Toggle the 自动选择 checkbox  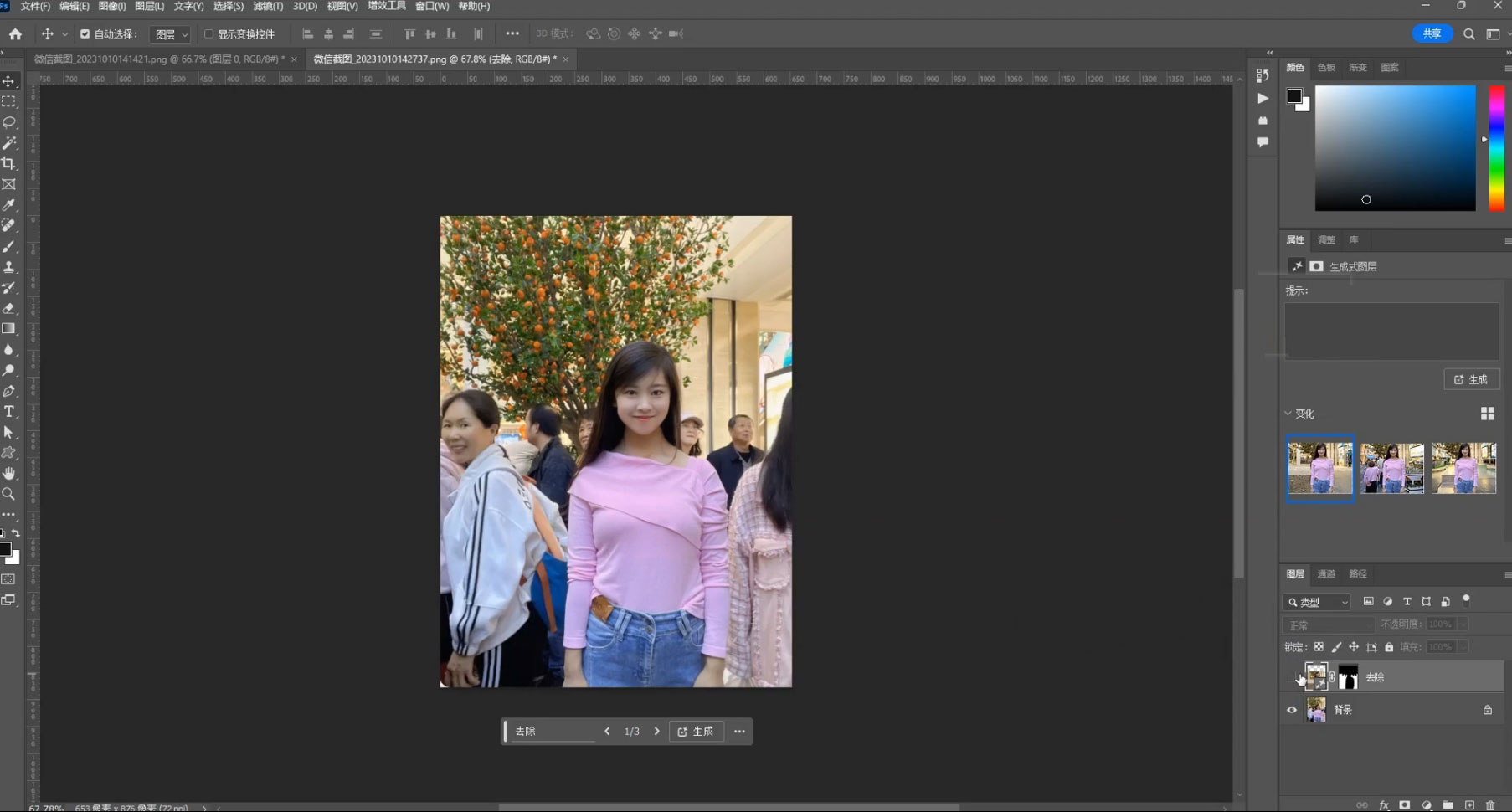(85, 33)
